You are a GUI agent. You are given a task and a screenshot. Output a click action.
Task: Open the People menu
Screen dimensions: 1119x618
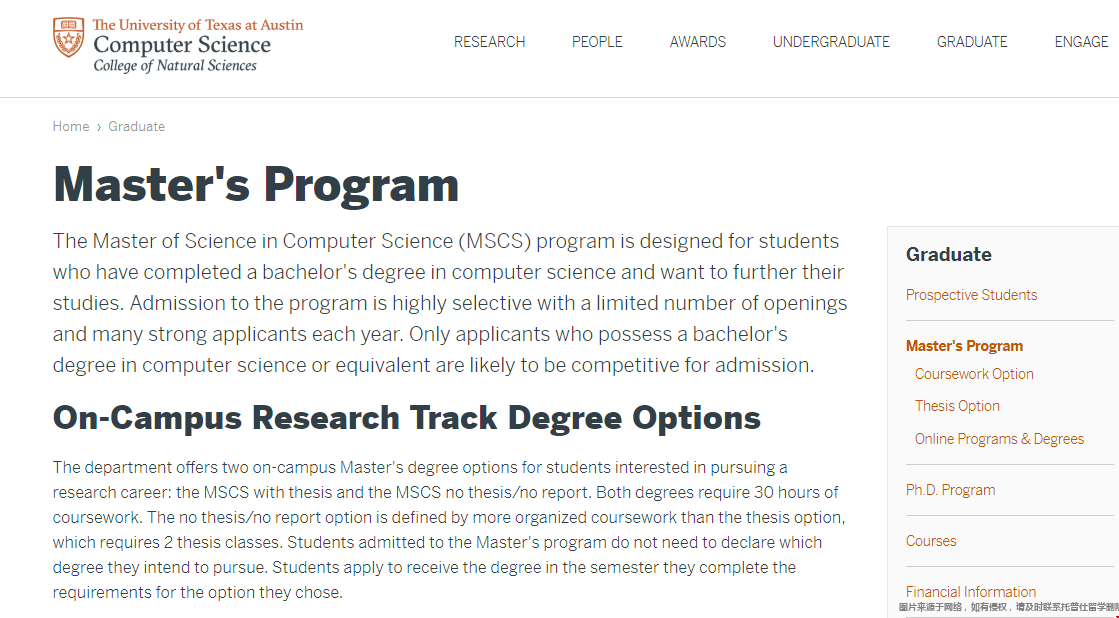(x=597, y=42)
